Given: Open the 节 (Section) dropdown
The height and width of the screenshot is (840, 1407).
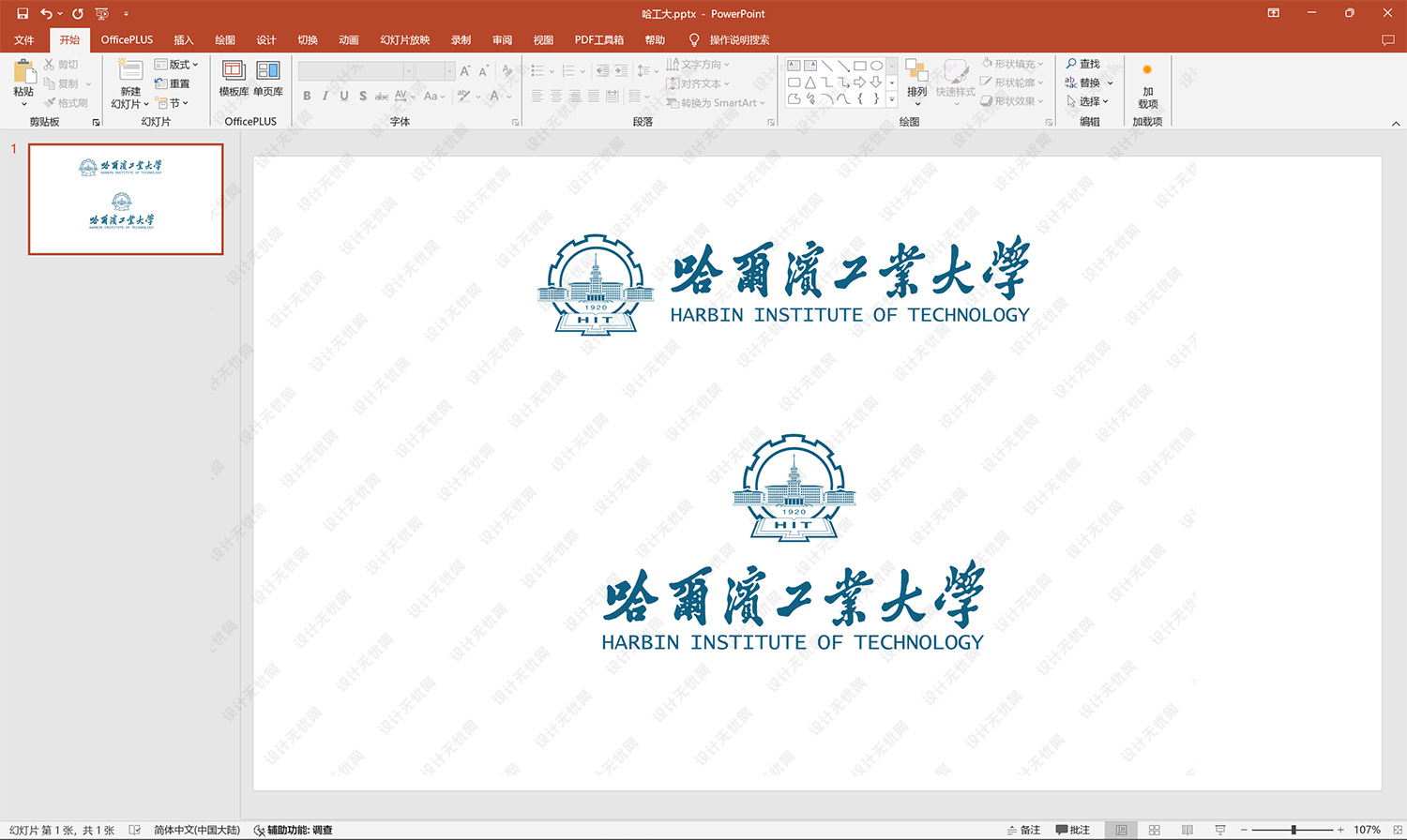Looking at the screenshot, I should point(173,103).
